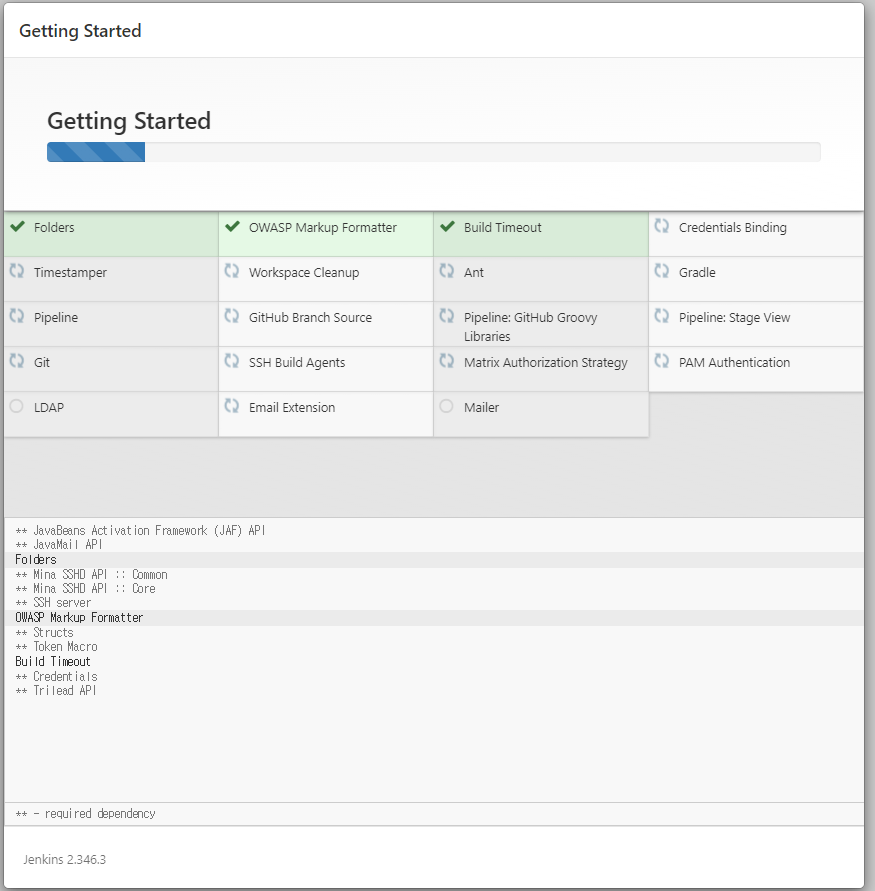Click the pending circle icon next to Mailer
Image resolution: width=875 pixels, height=891 pixels.
447,406
